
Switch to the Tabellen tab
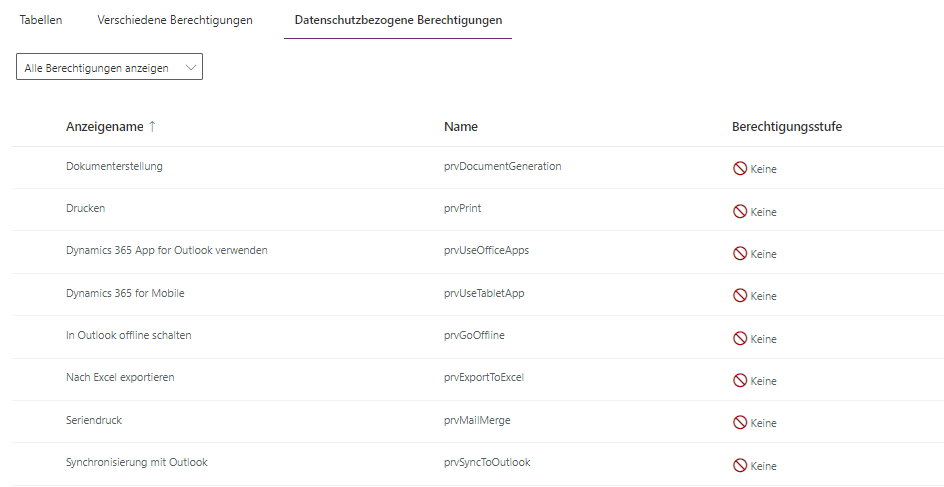(x=41, y=20)
